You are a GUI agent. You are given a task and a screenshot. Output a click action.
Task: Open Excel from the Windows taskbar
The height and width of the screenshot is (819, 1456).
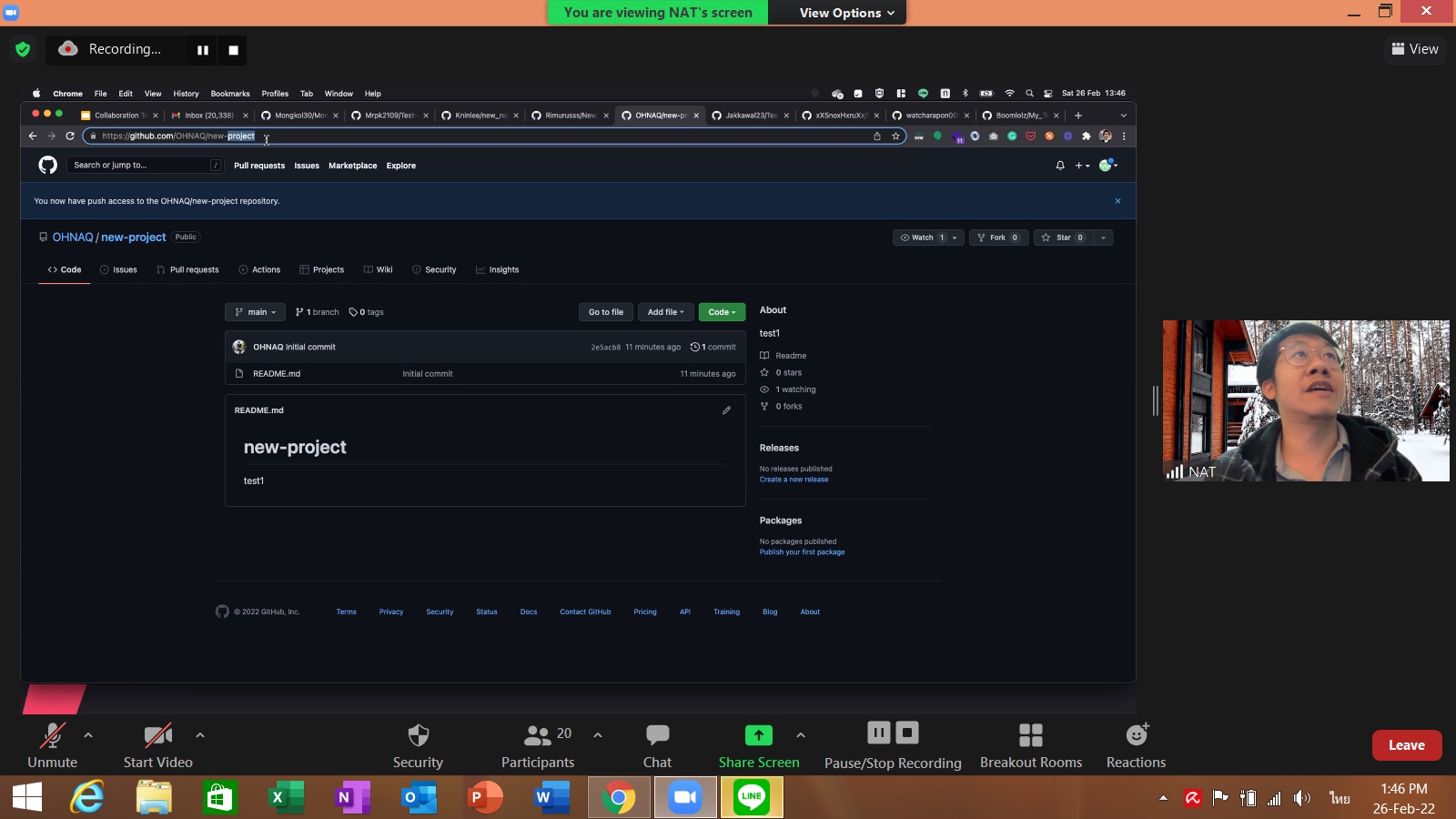coord(287,798)
